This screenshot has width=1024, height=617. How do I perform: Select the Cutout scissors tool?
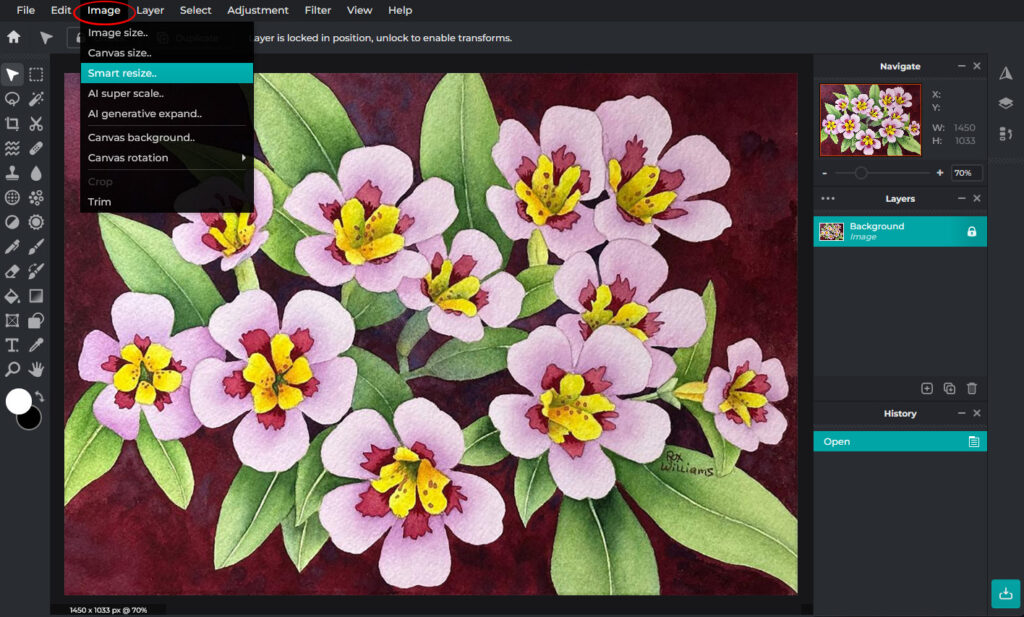[36, 123]
